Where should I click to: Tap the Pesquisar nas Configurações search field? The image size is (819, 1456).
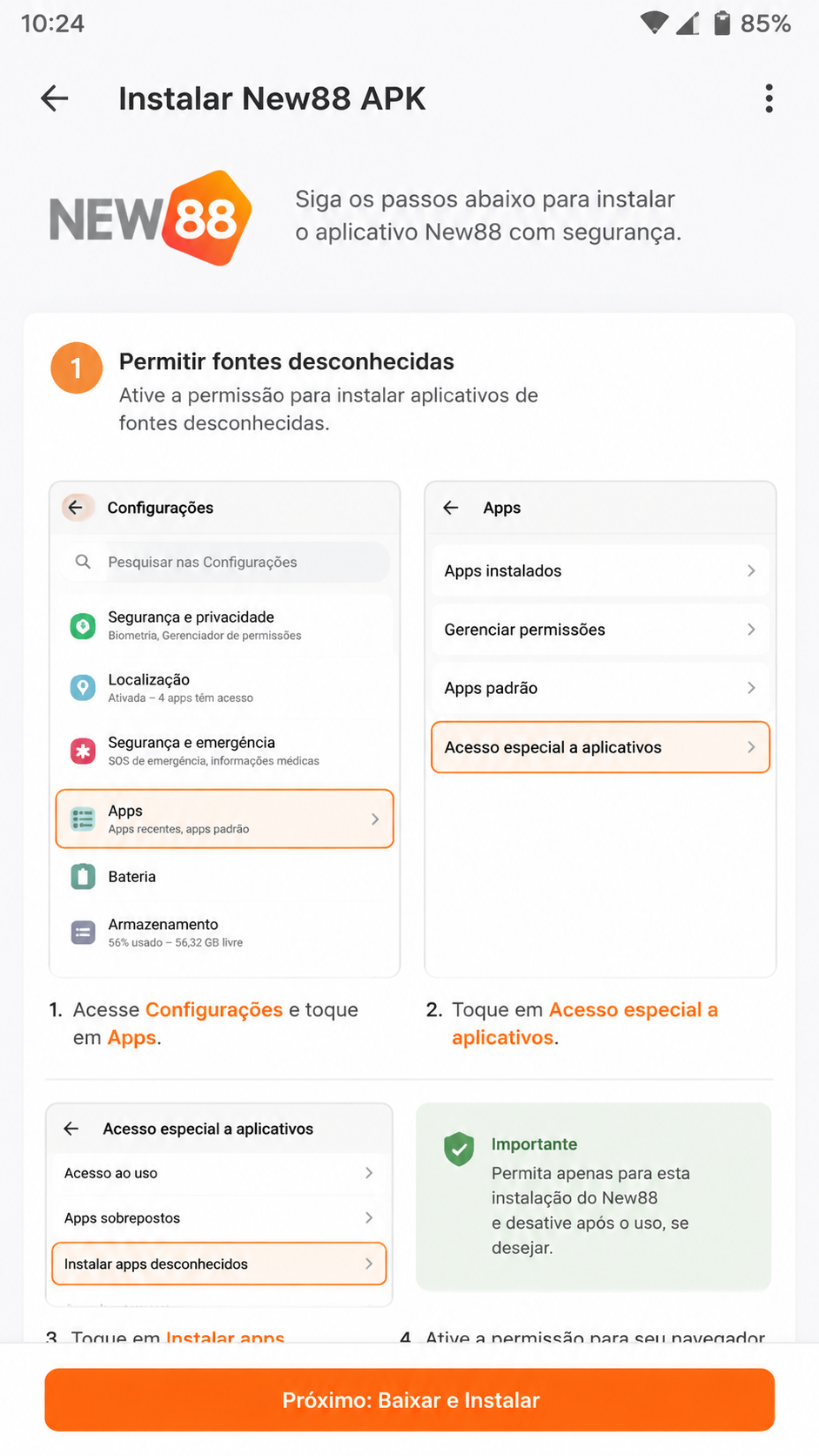[x=225, y=562]
